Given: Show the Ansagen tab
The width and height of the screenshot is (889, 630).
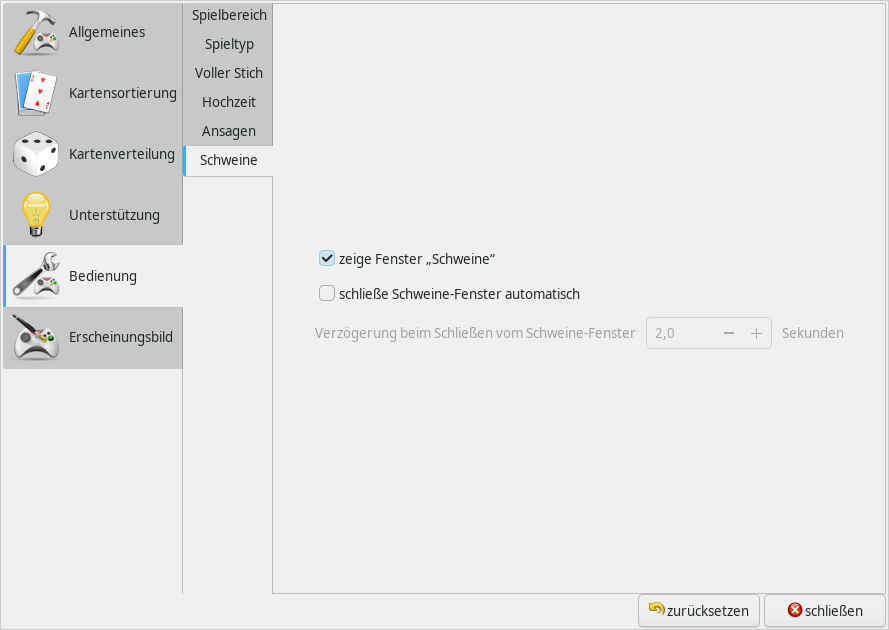Looking at the screenshot, I should click(229, 132).
